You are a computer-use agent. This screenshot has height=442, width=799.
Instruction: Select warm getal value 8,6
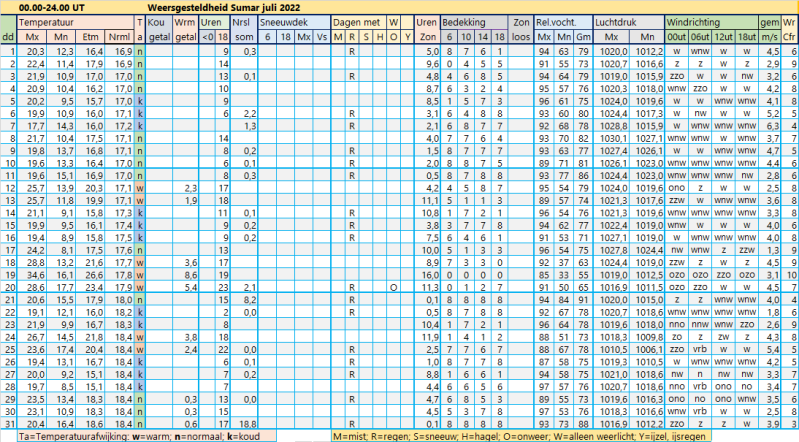point(191,275)
